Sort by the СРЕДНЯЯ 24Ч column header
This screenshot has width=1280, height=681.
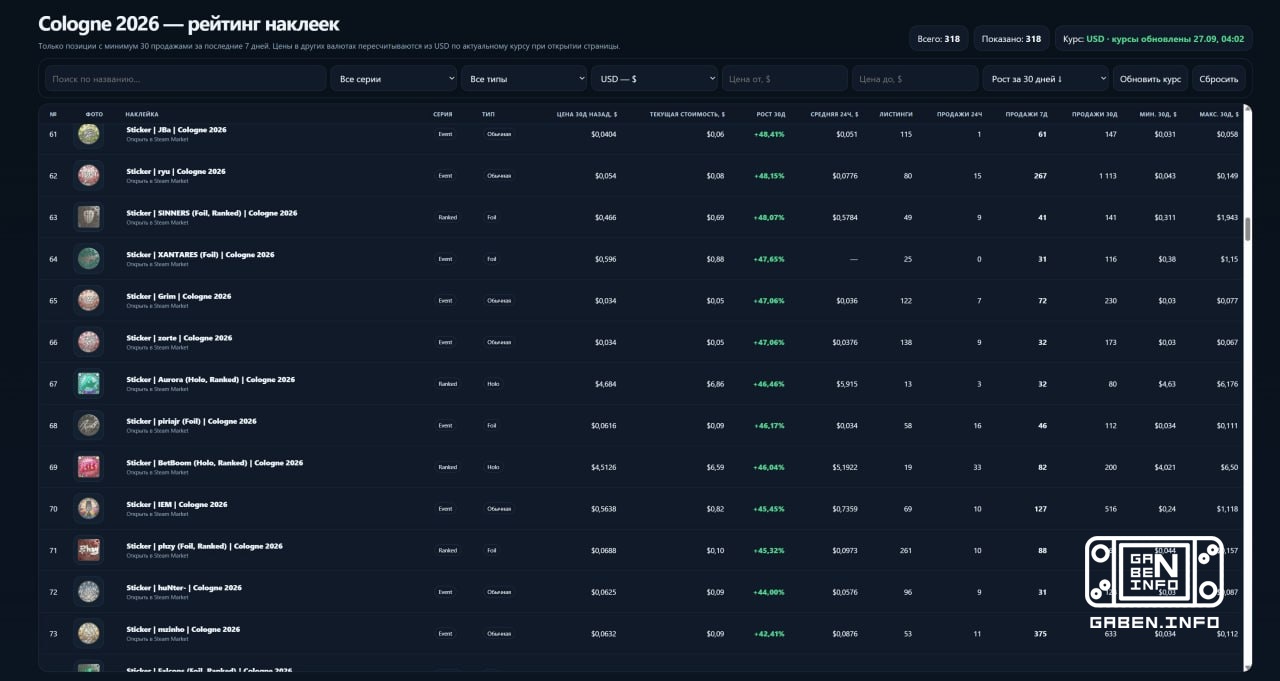[834, 114]
